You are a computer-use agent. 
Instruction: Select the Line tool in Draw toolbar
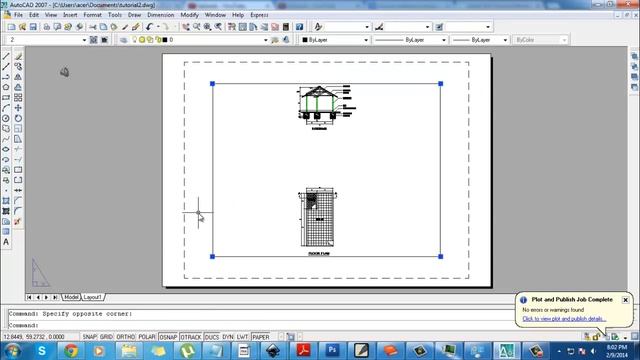pyautogui.click(x=6, y=56)
